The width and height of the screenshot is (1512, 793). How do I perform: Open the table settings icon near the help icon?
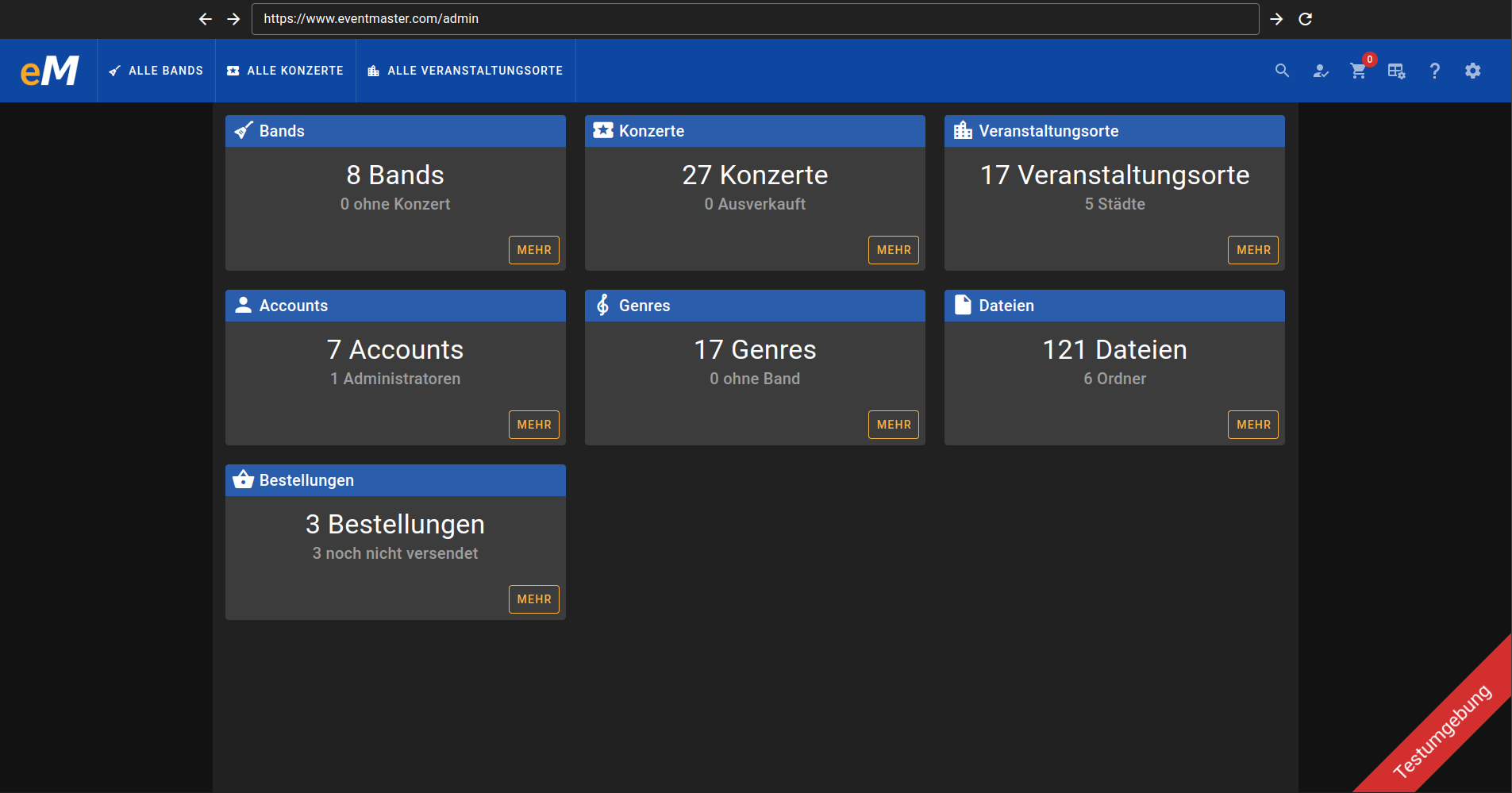(1396, 71)
